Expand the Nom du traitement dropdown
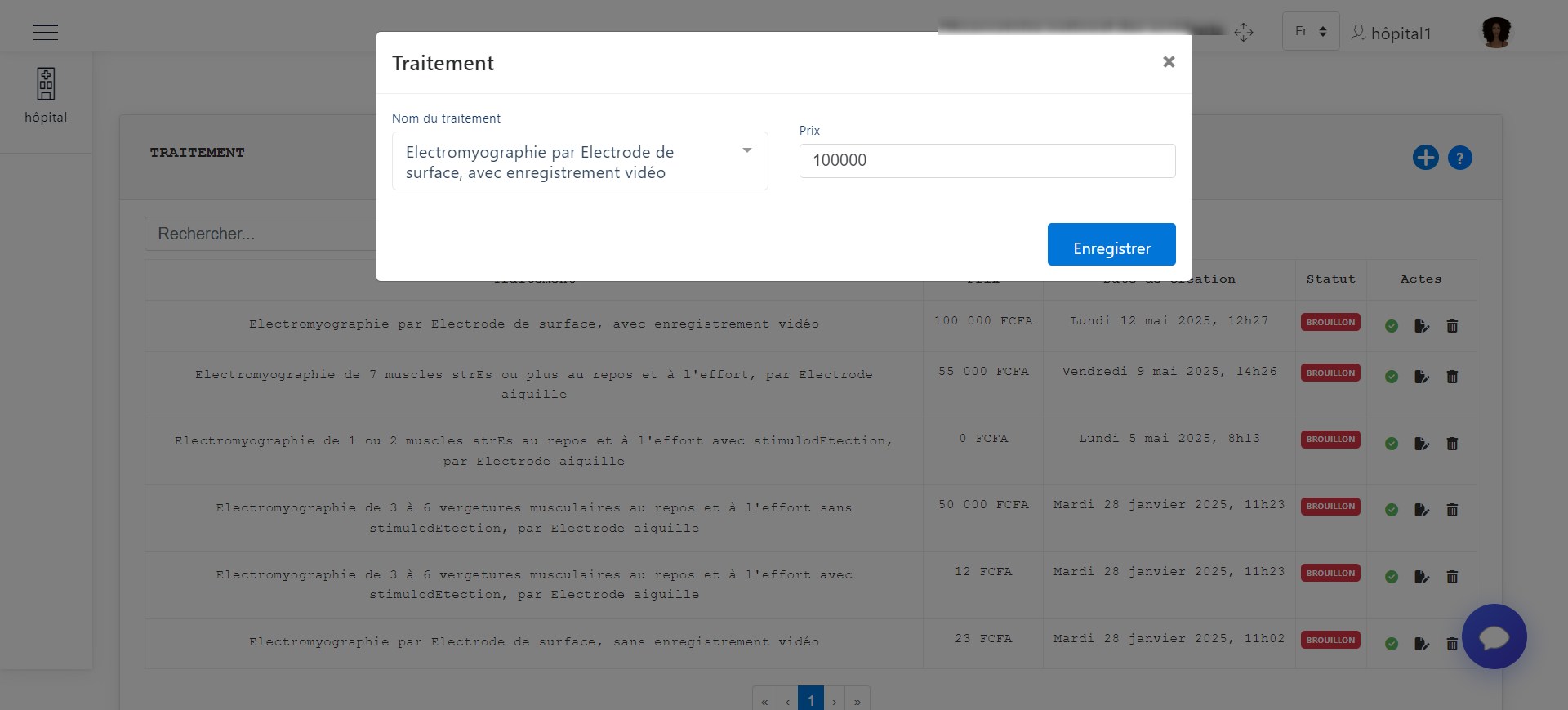 pyautogui.click(x=580, y=161)
